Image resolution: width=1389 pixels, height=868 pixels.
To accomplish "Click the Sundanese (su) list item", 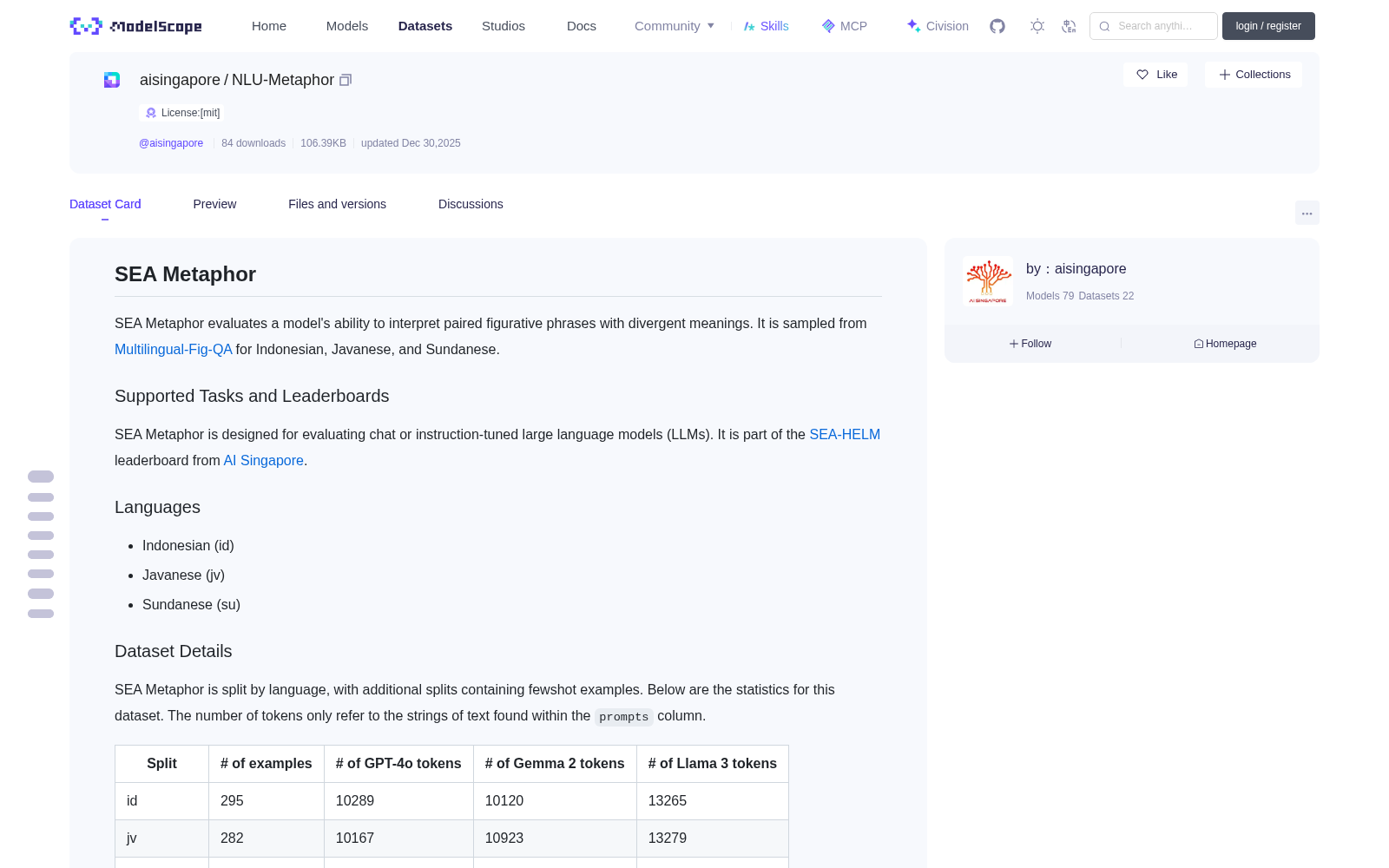I will tap(191, 604).
